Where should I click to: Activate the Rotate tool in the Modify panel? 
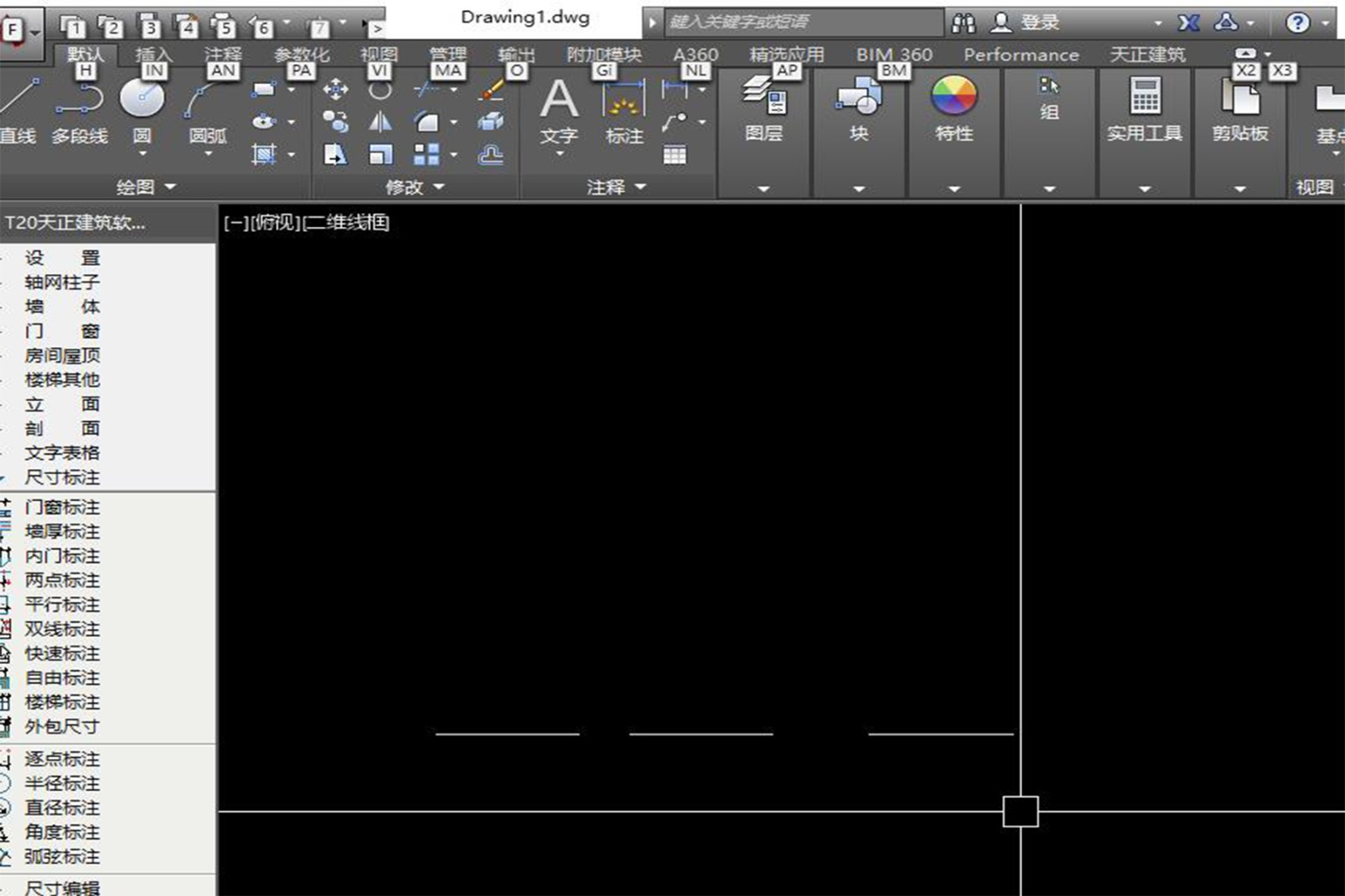pos(380,89)
